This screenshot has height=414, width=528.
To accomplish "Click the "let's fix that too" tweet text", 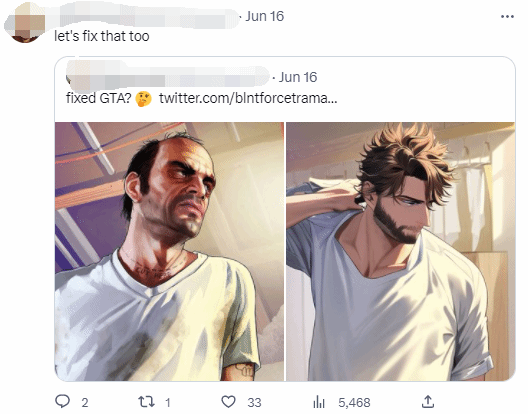I will coord(102,36).
